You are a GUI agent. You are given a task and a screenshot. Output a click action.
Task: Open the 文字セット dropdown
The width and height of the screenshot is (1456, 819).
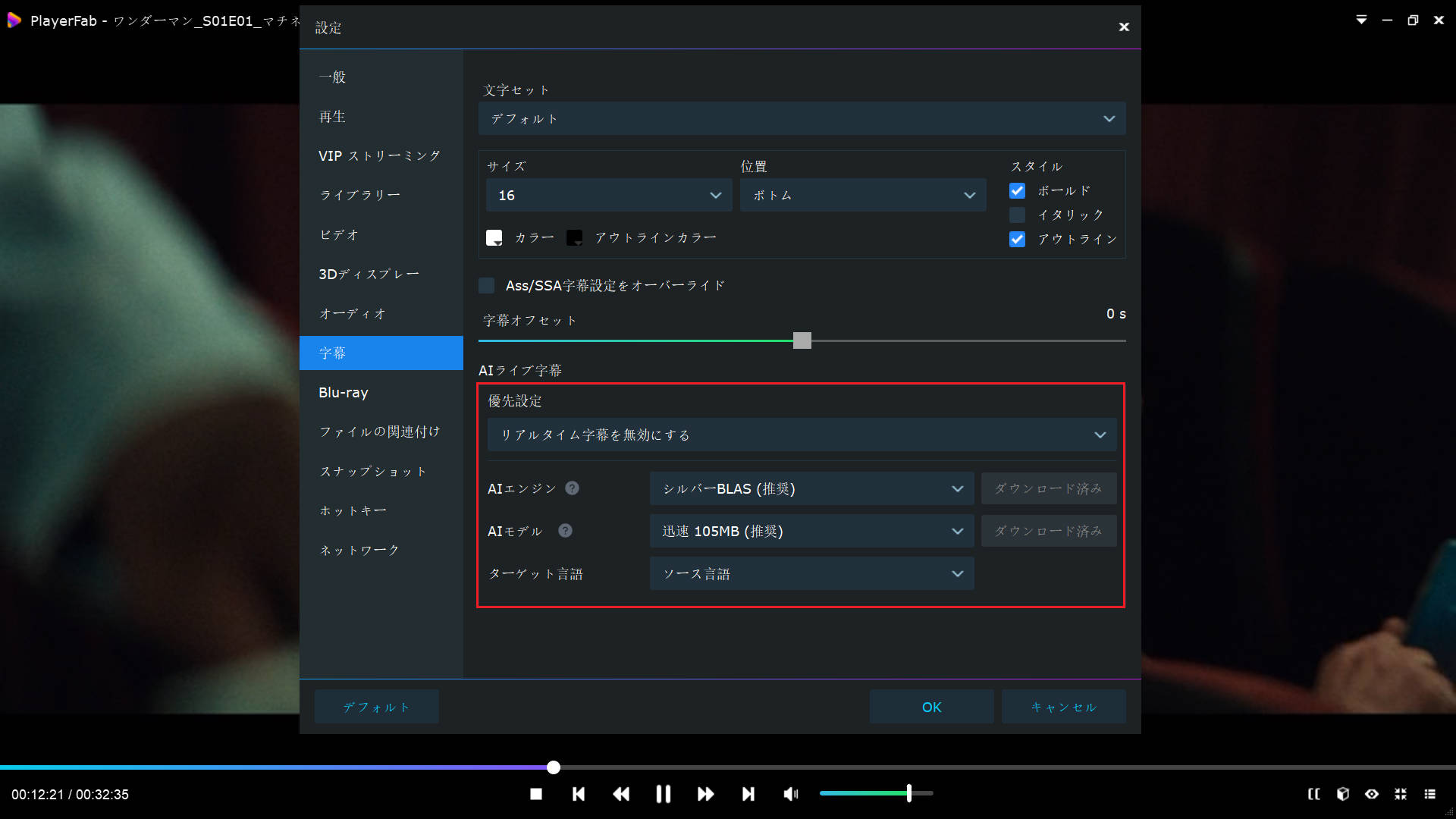[802, 119]
